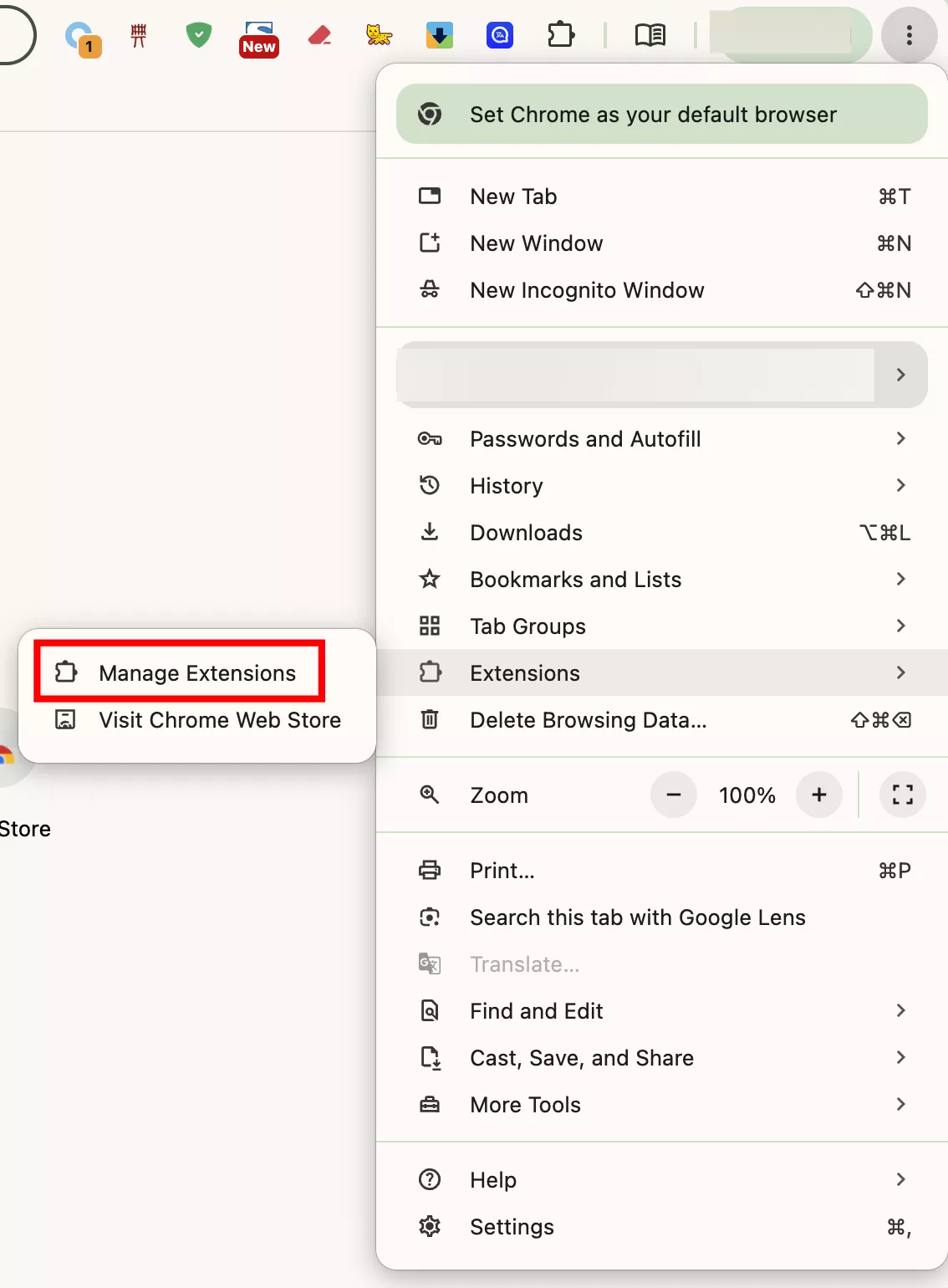Open the Extensions puzzle-piece toolbar icon
The height and width of the screenshot is (1288, 948).
coord(561,35)
